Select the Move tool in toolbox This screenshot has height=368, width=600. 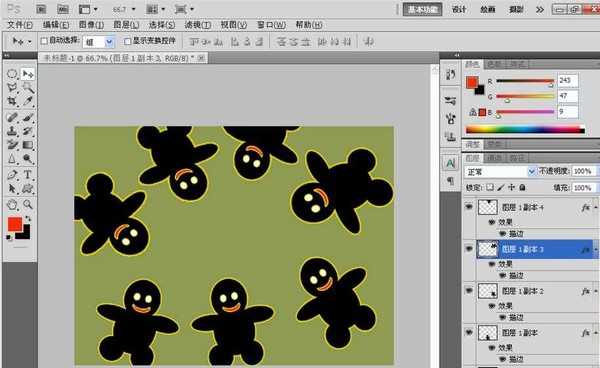pyautogui.click(x=28, y=73)
